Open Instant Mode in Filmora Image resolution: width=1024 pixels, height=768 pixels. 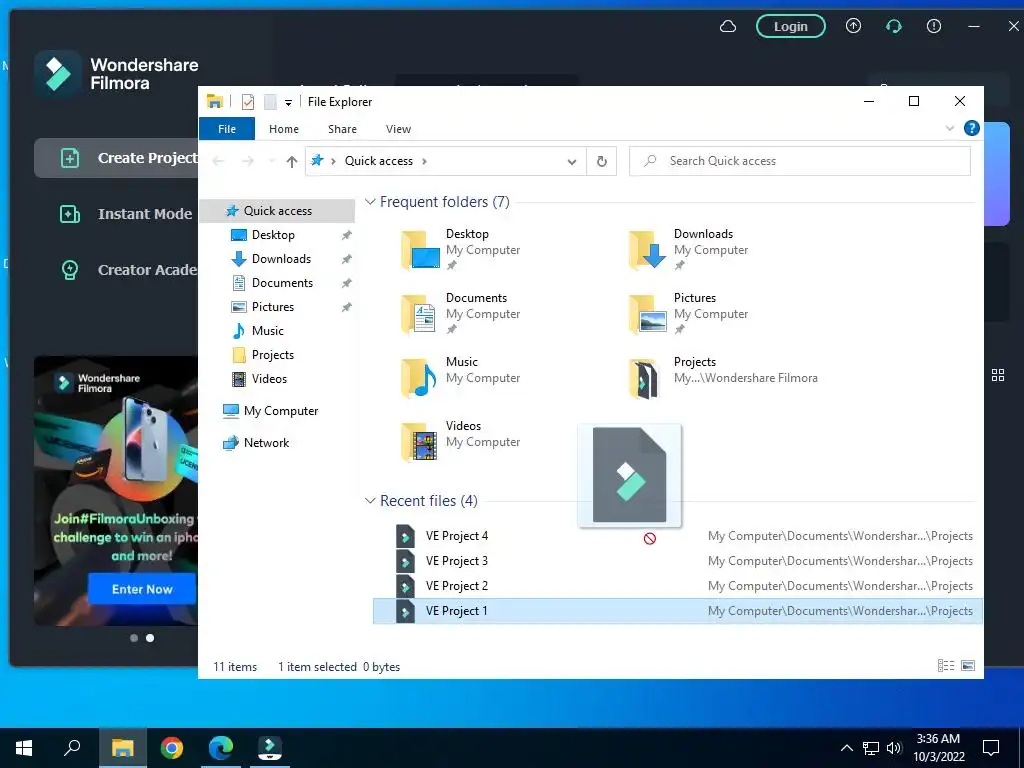[125, 214]
